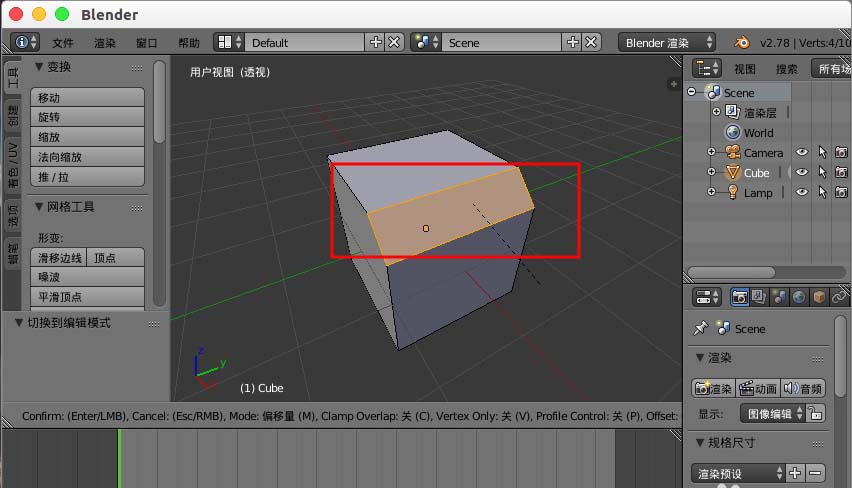
Task: Open the Properties editor type selector
Action: 707,297
